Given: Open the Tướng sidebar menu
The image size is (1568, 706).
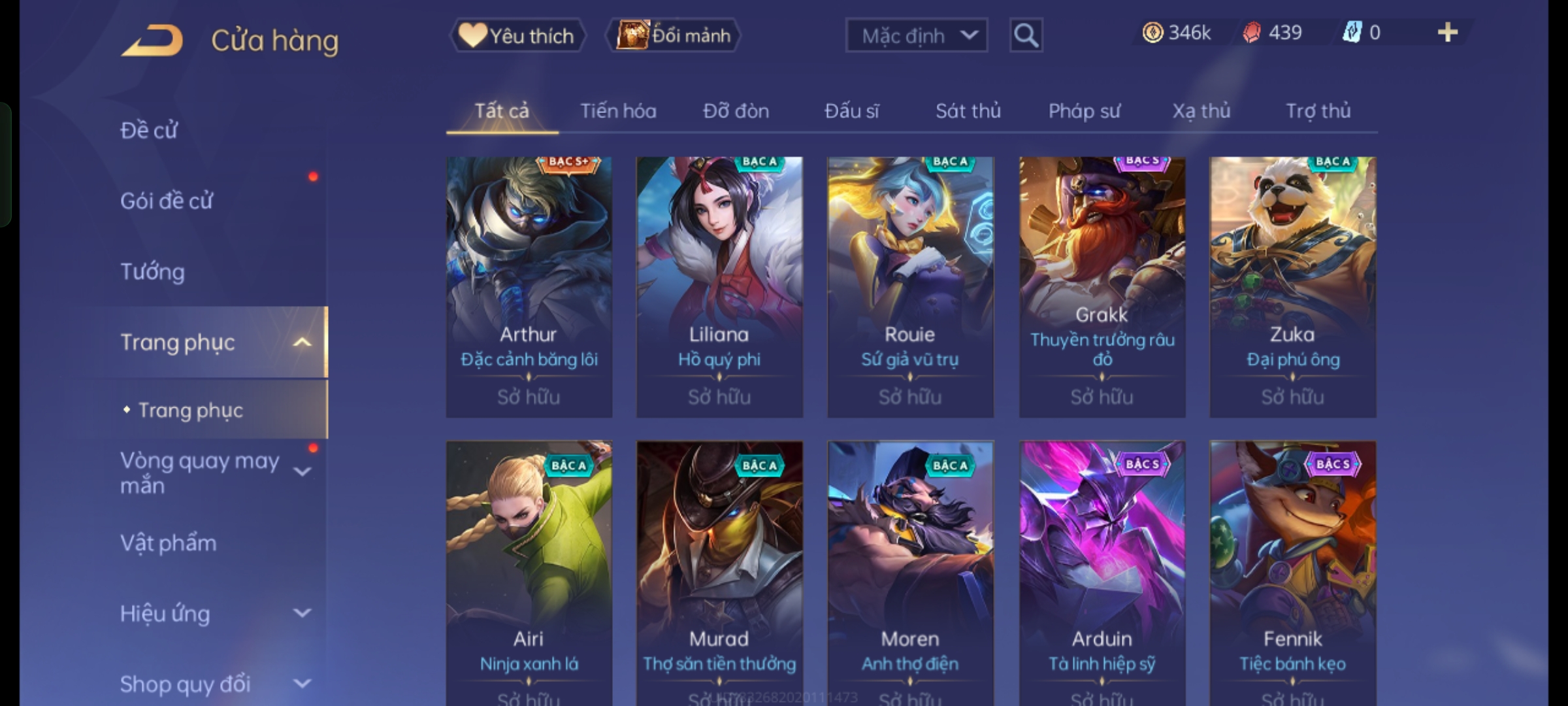Looking at the screenshot, I should (152, 271).
